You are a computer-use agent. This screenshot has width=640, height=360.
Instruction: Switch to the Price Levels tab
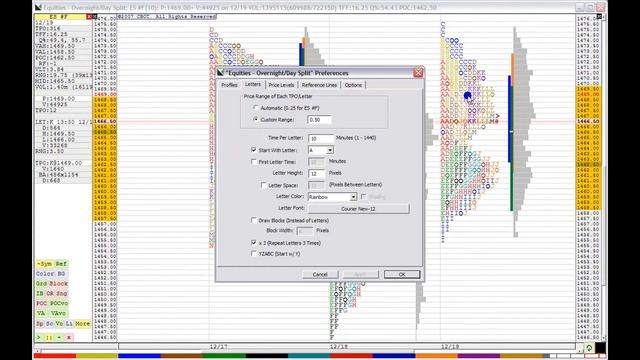281,85
